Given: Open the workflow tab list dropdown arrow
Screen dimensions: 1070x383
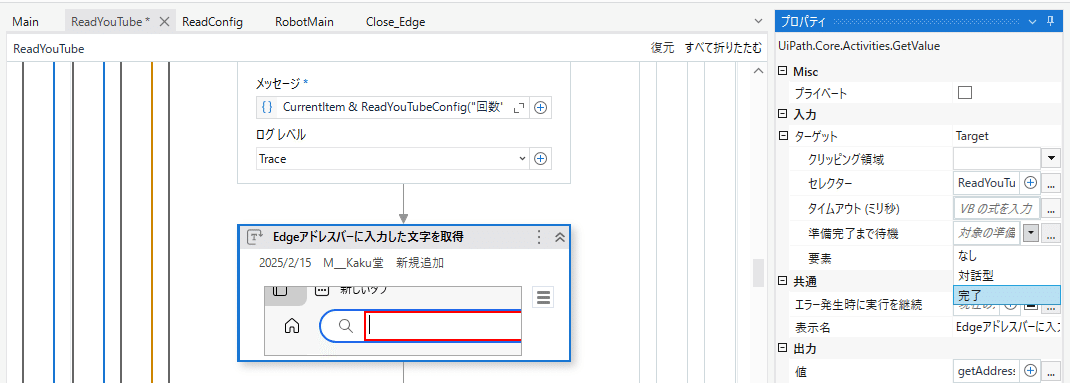Looking at the screenshot, I should pyautogui.click(x=758, y=21).
